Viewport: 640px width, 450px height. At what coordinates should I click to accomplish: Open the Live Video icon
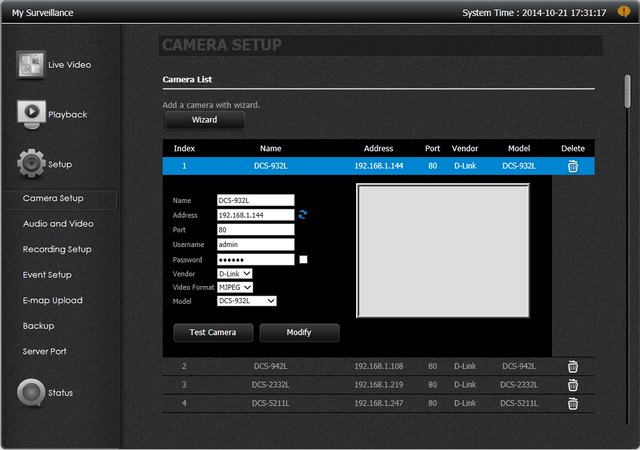31,65
